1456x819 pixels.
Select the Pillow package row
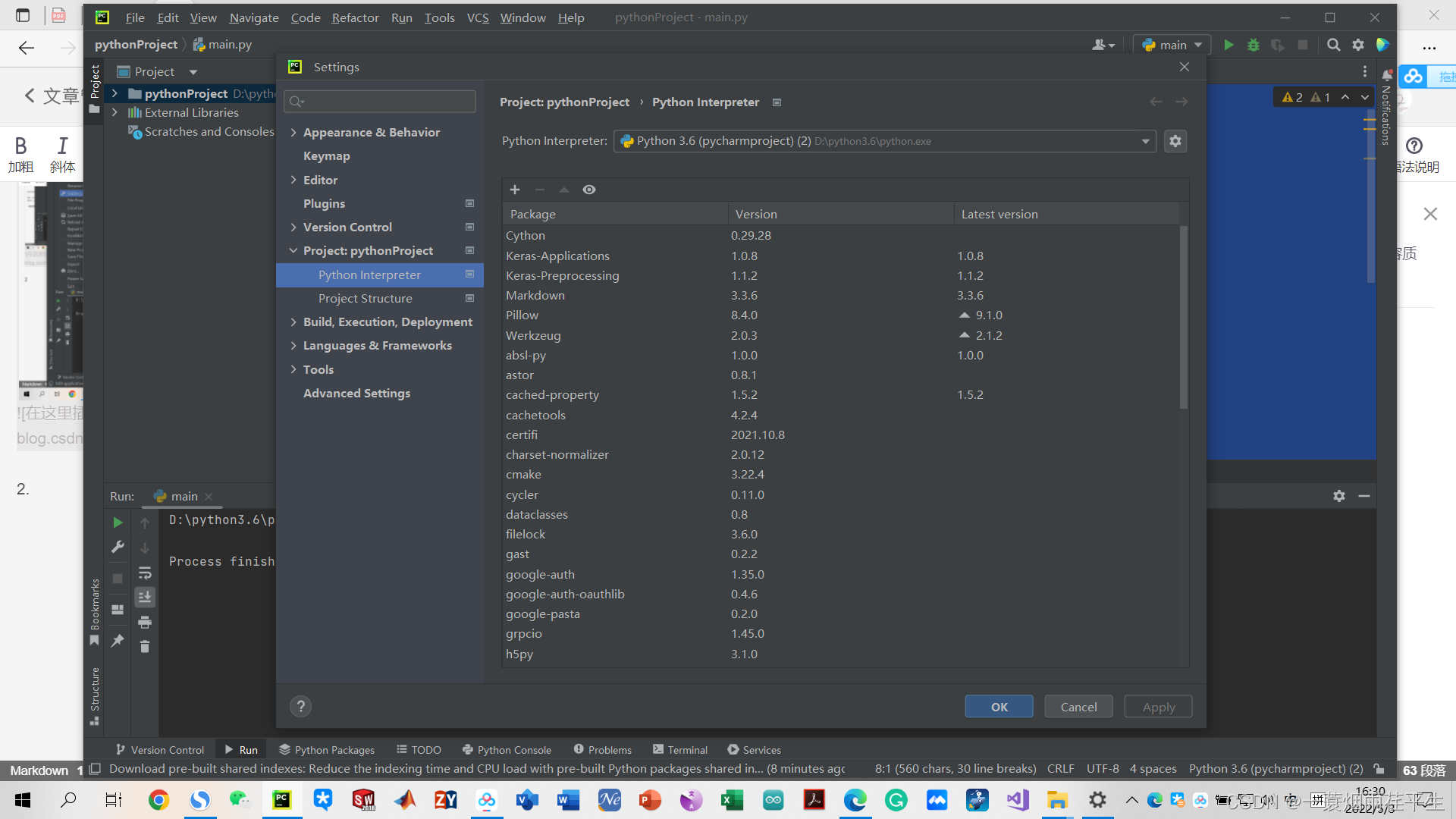[842, 315]
